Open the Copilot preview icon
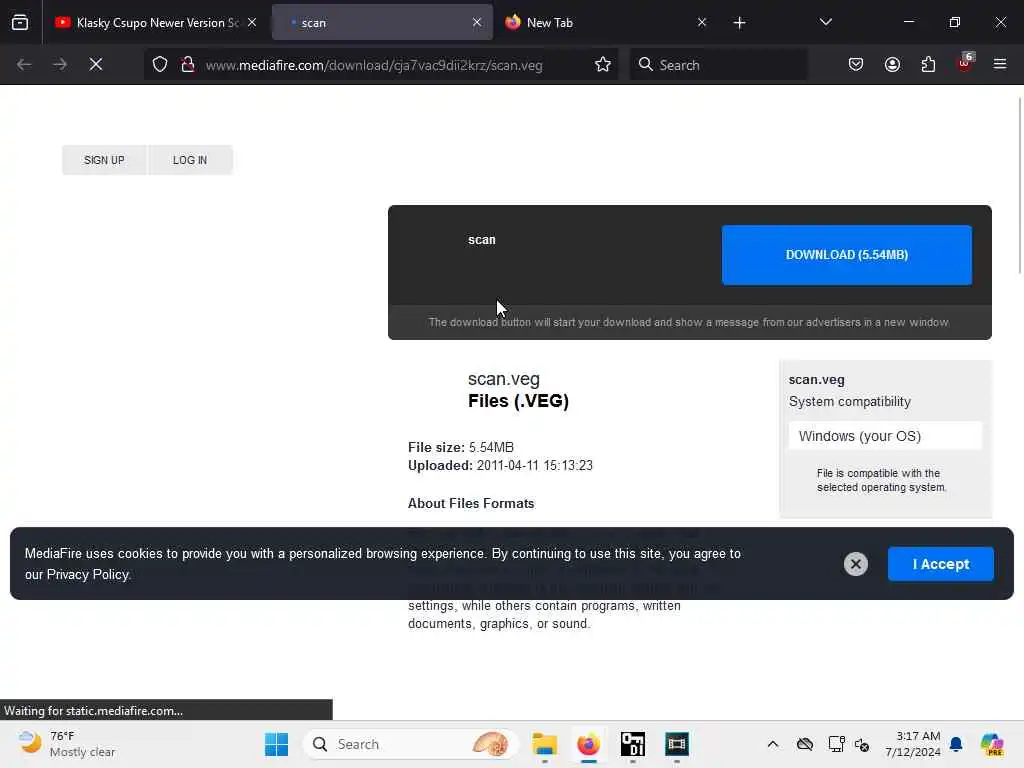The image size is (1024, 768). pos(992,744)
